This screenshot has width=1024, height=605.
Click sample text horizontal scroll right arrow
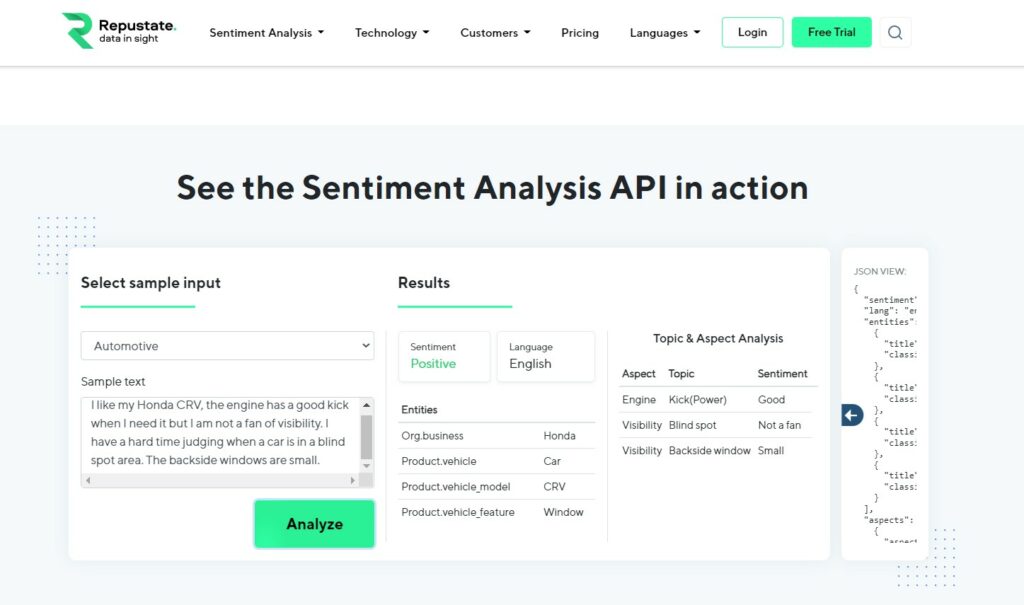pyautogui.click(x=352, y=481)
